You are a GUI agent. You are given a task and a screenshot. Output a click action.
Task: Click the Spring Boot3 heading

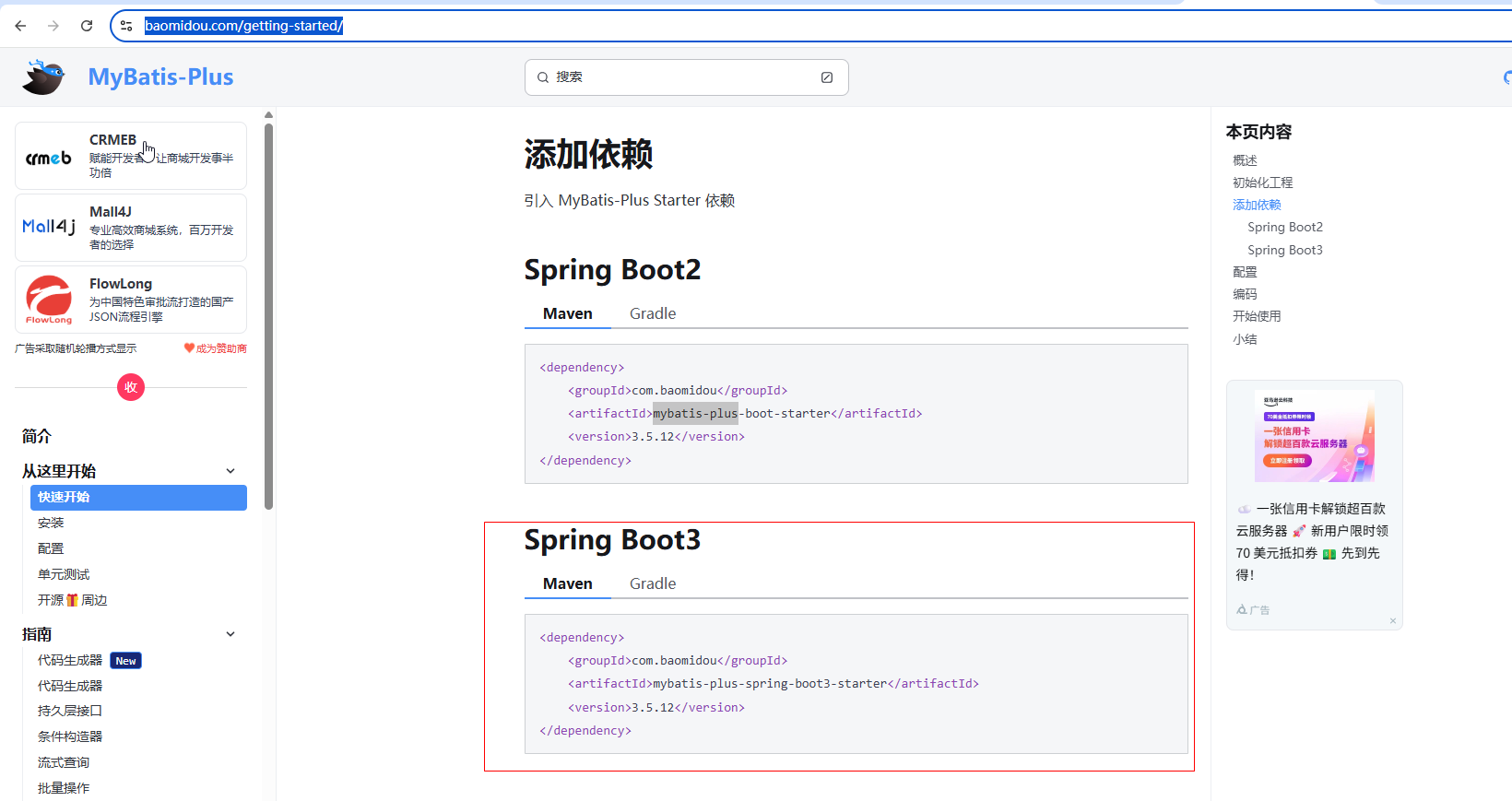pyautogui.click(x=612, y=540)
